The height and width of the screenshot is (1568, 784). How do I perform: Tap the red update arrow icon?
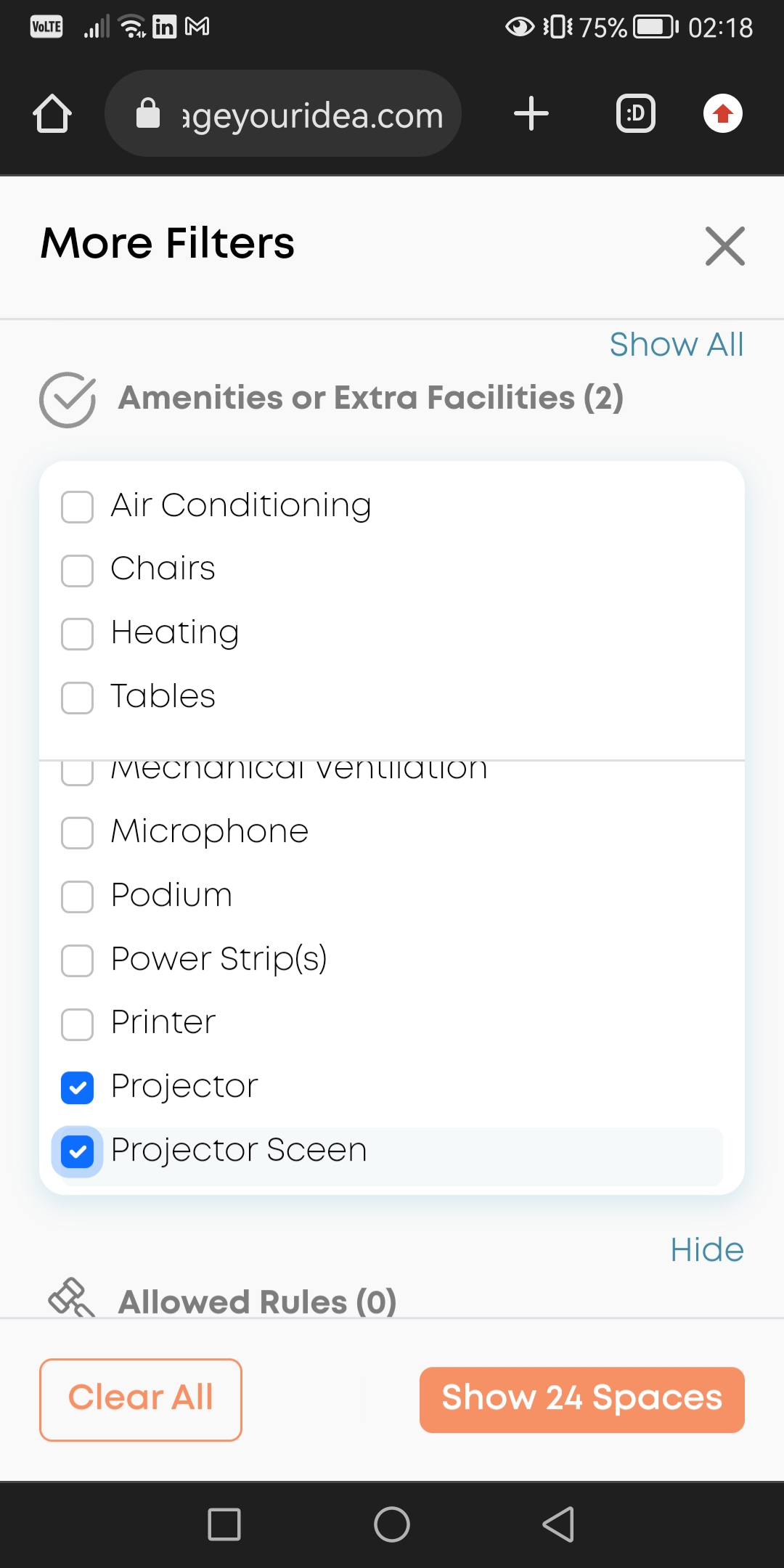[722, 114]
